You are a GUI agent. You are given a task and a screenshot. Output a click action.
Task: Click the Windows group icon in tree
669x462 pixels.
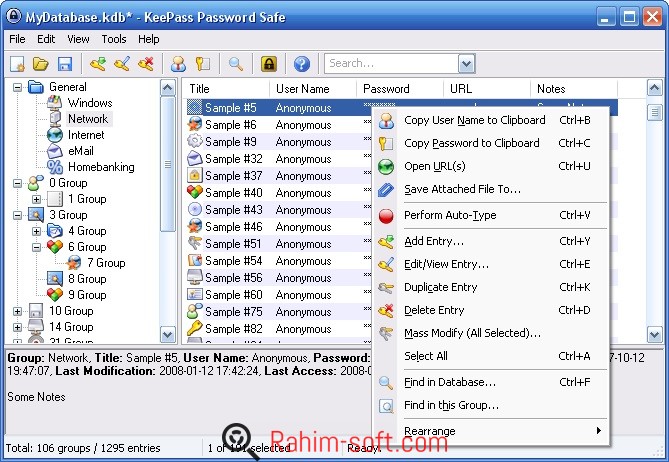55,103
